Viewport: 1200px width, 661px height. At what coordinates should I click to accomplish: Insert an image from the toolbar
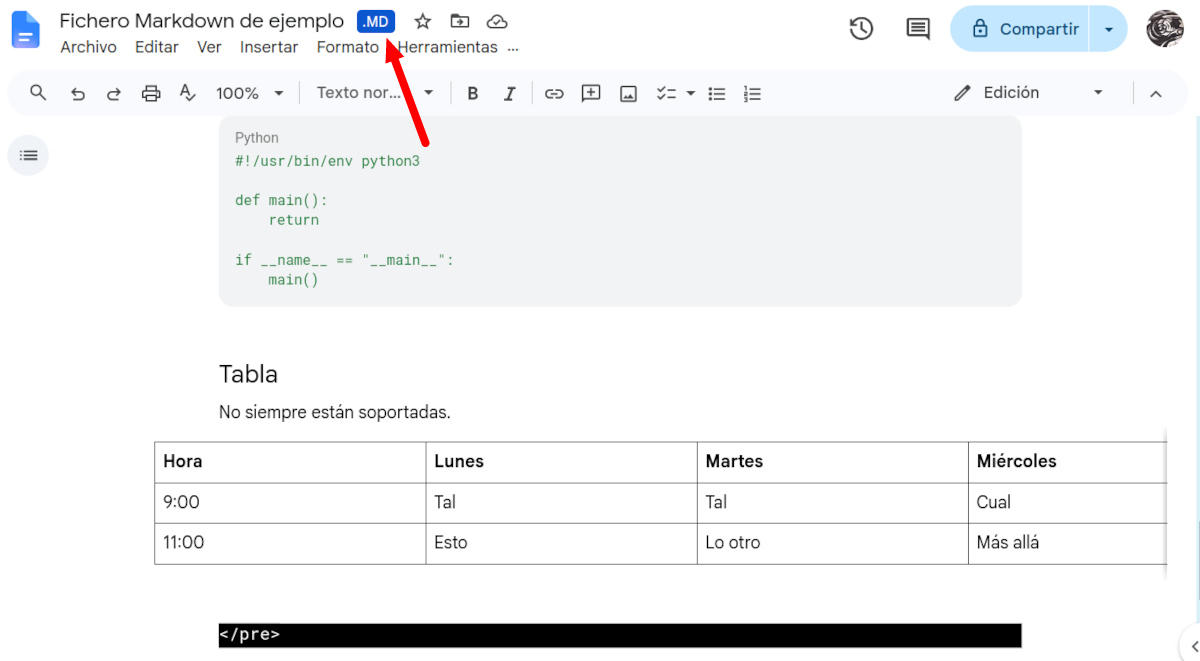628,93
